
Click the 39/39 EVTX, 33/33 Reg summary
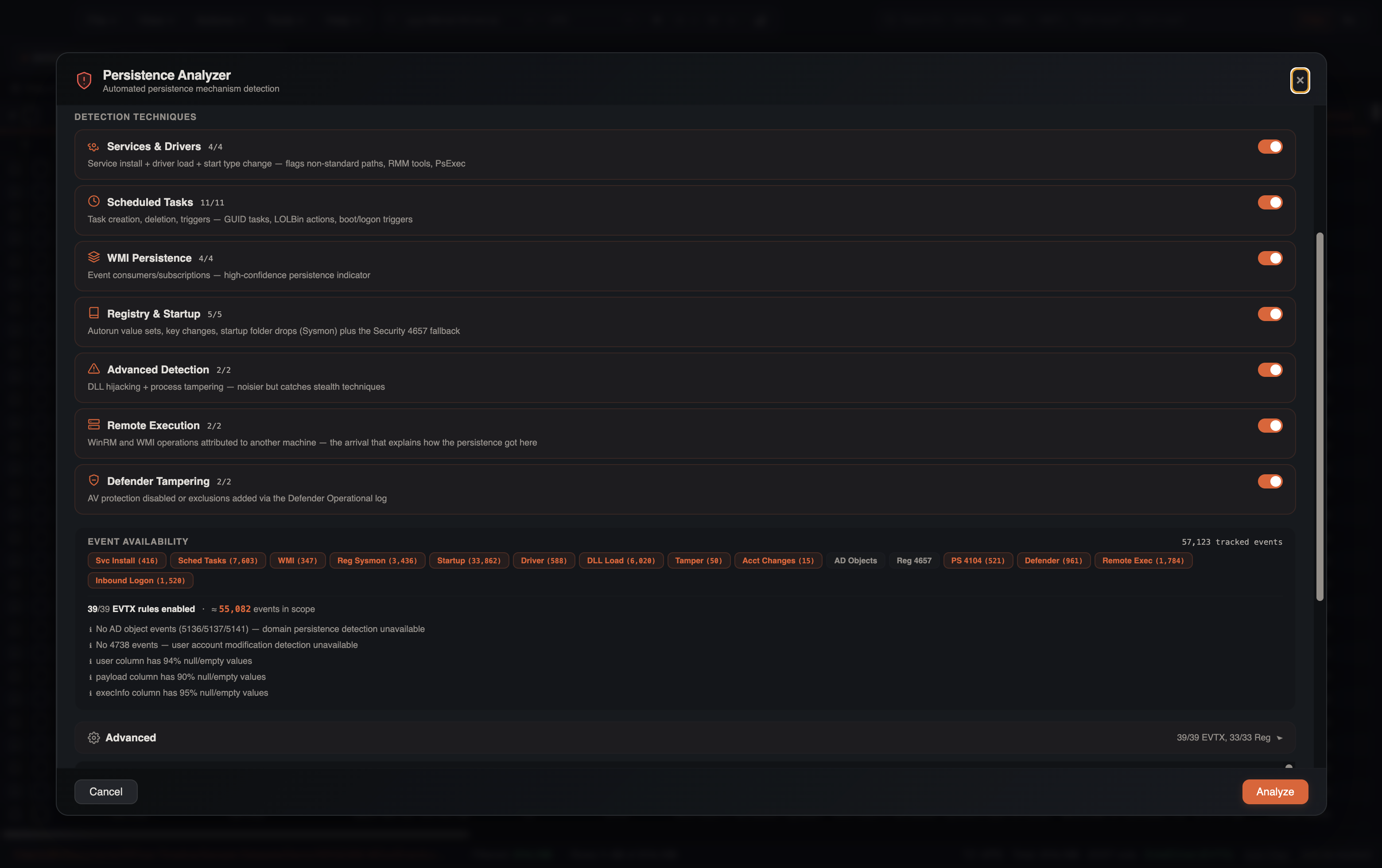[x=1223, y=738]
